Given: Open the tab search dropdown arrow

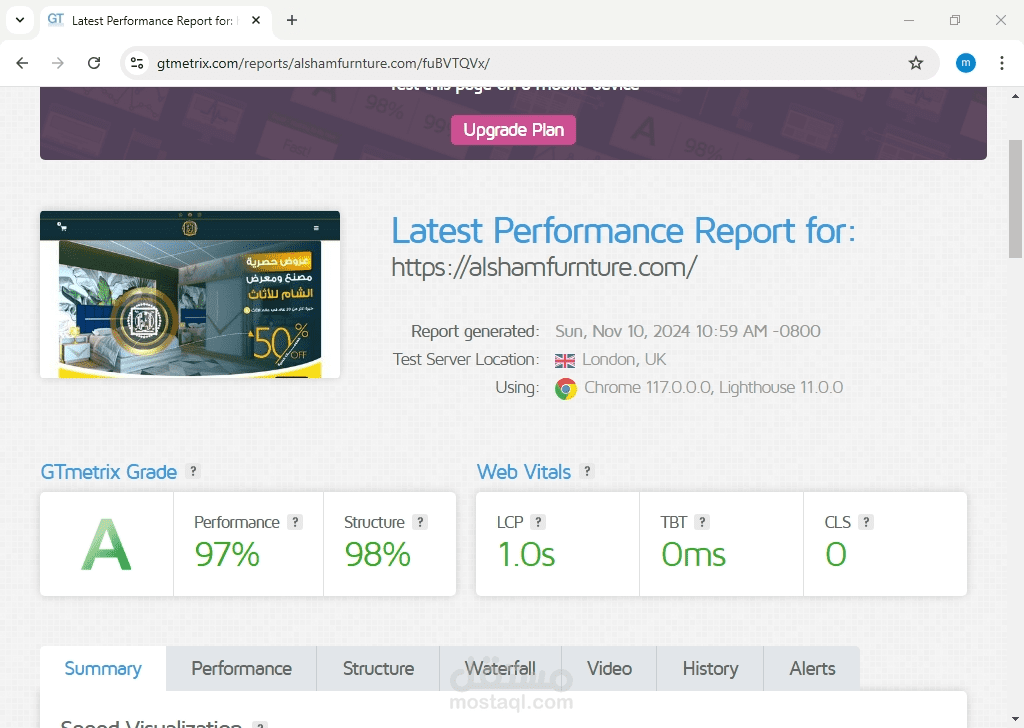Looking at the screenshot, I should (20, 20).
